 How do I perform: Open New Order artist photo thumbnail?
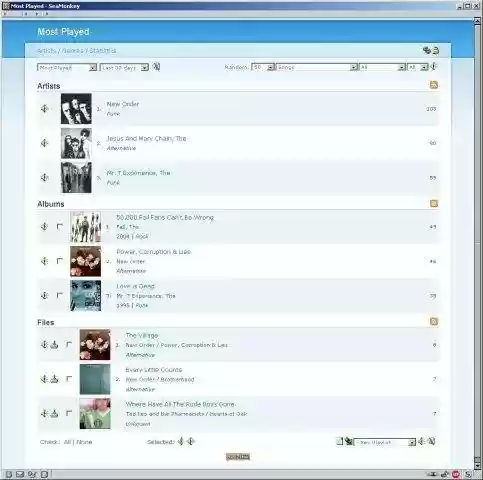[x=76, y=109]
